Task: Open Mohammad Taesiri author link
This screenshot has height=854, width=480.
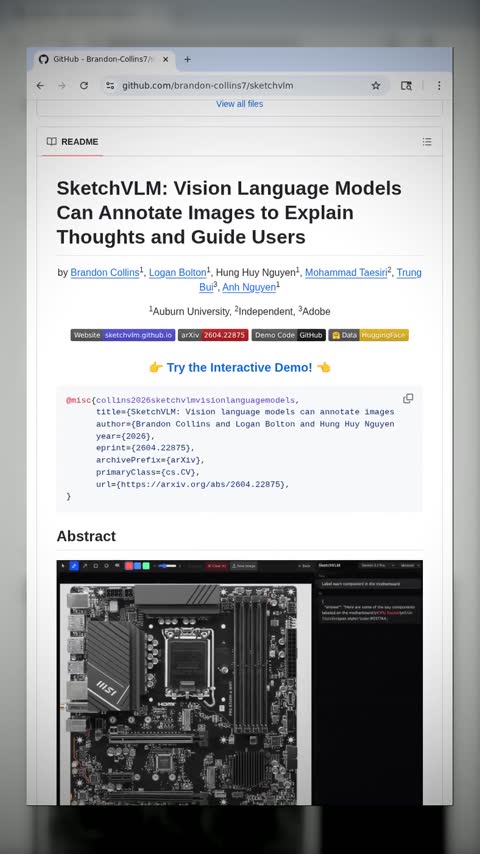Action: point(346,272)
